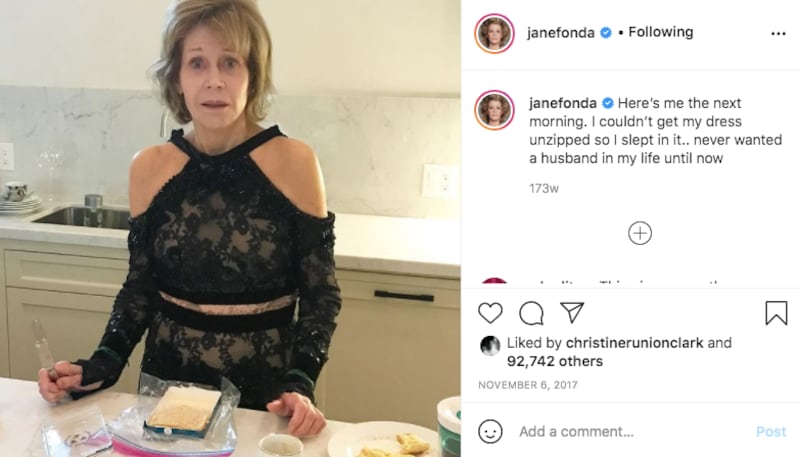
Task: Click the janefonda avatar beside the caption
Action: (x=494, y=110)
